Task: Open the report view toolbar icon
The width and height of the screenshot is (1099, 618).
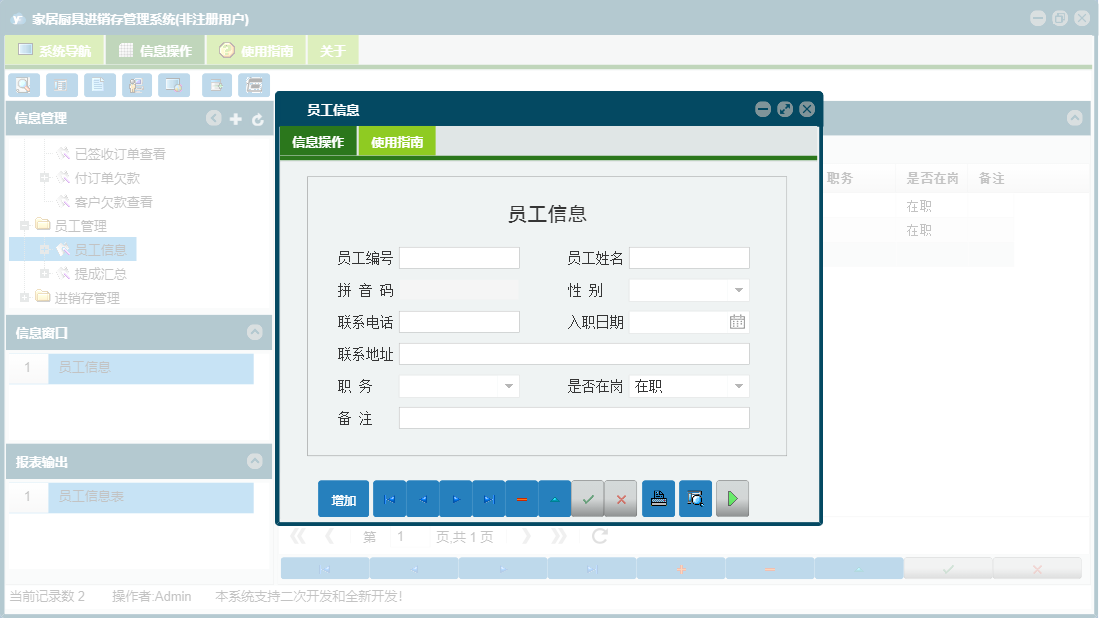Action: 61,85
